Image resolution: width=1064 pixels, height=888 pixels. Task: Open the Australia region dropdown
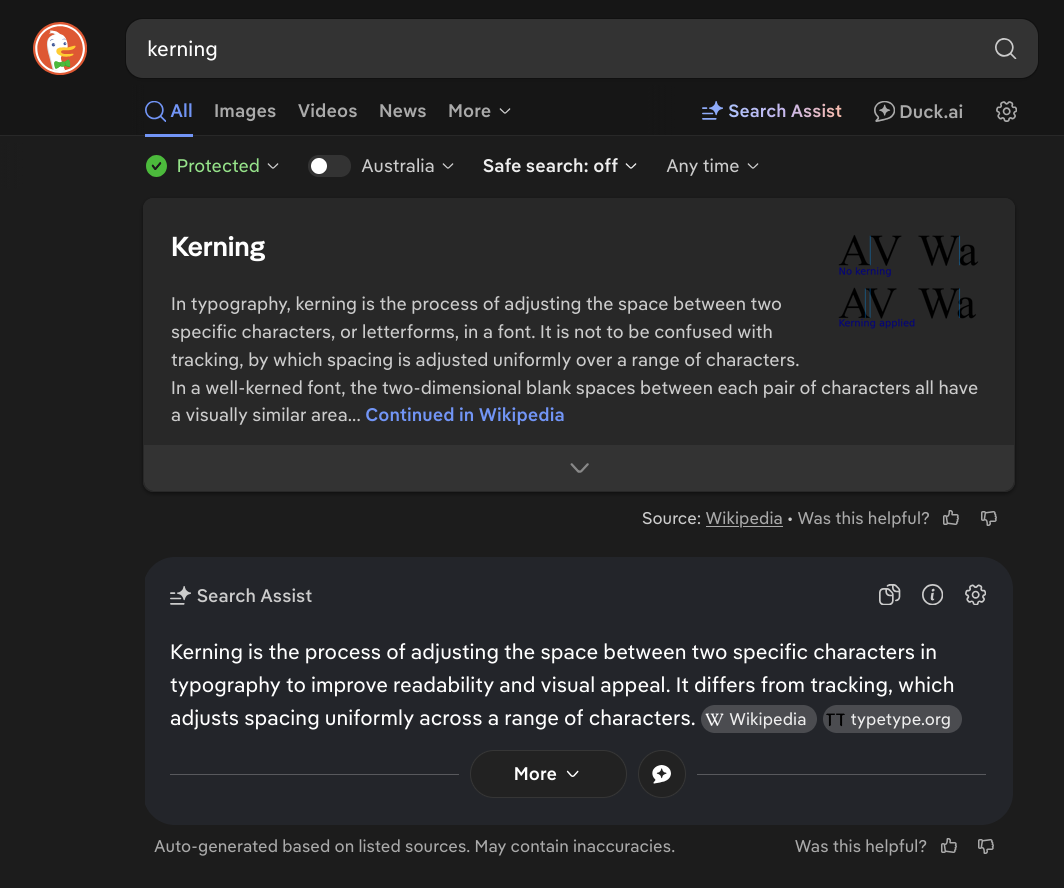coord(407,166)
